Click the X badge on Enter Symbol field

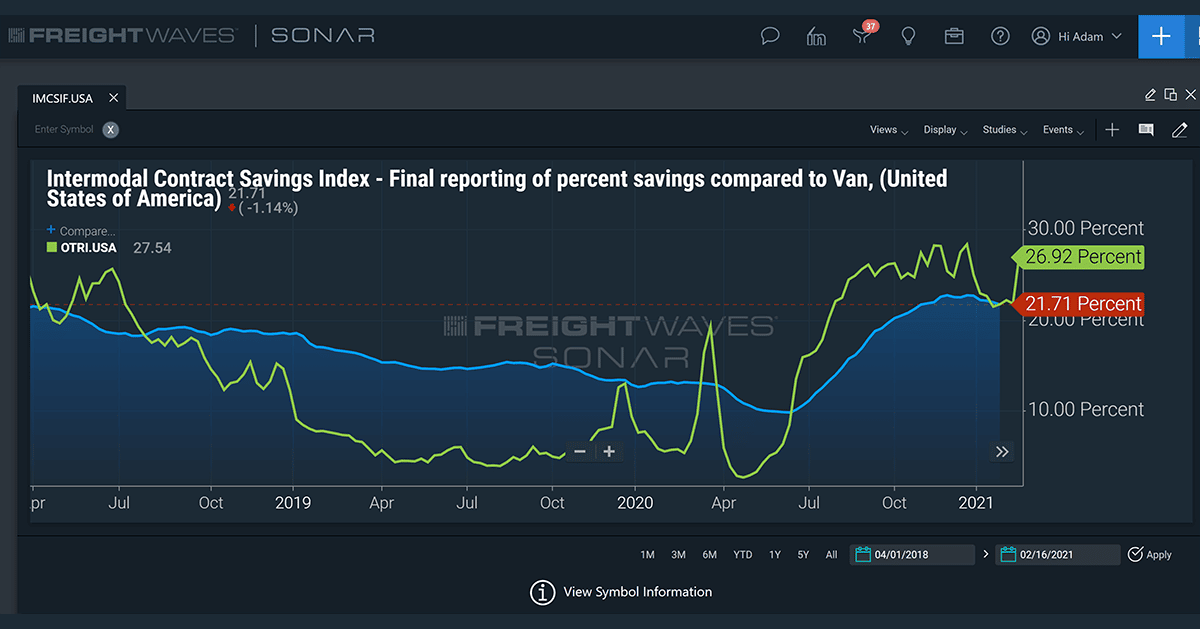110,129
